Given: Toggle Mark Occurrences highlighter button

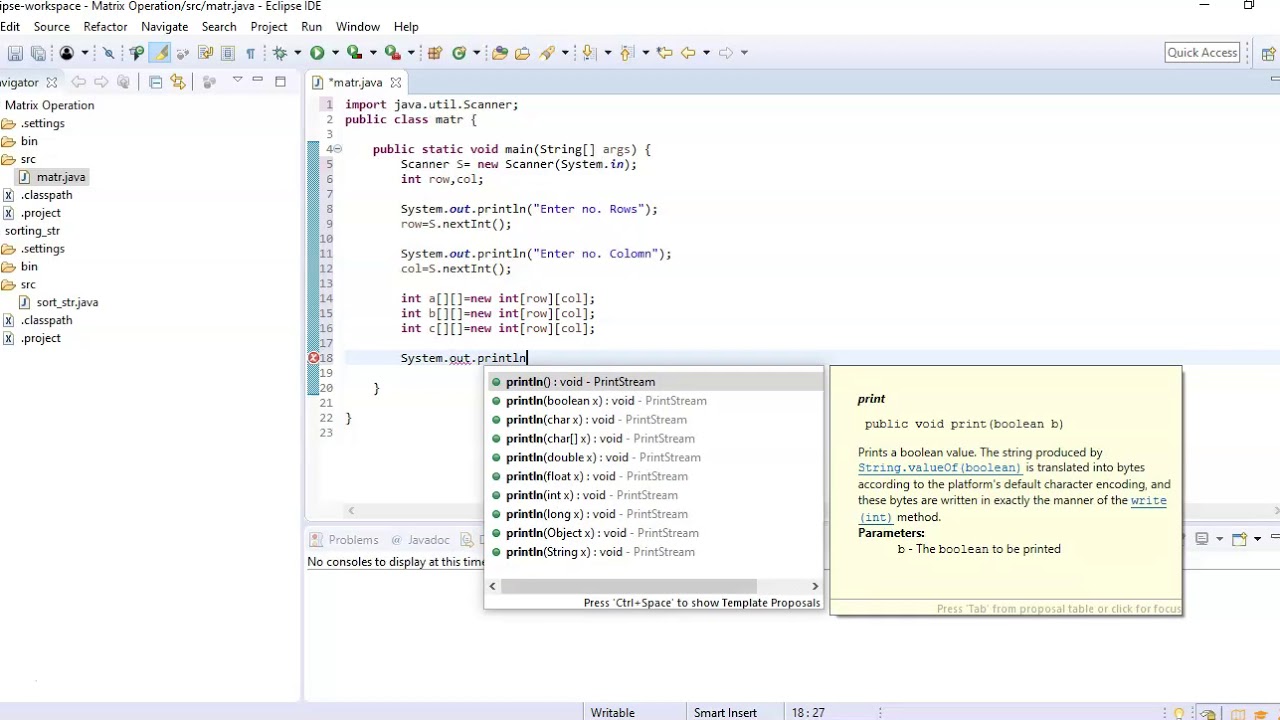Looking at the screenshot, I should [x=161, y=53].
